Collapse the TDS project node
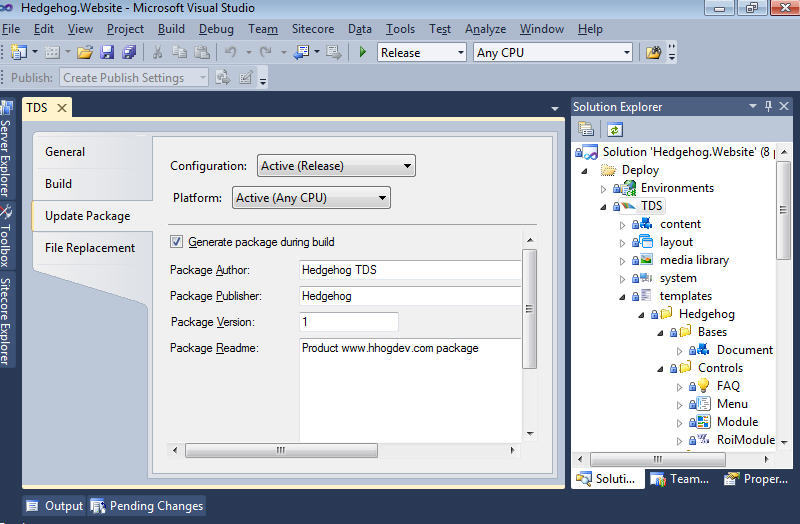The height and width of the screenshot is (524, 800). click(x=604, y=207)
